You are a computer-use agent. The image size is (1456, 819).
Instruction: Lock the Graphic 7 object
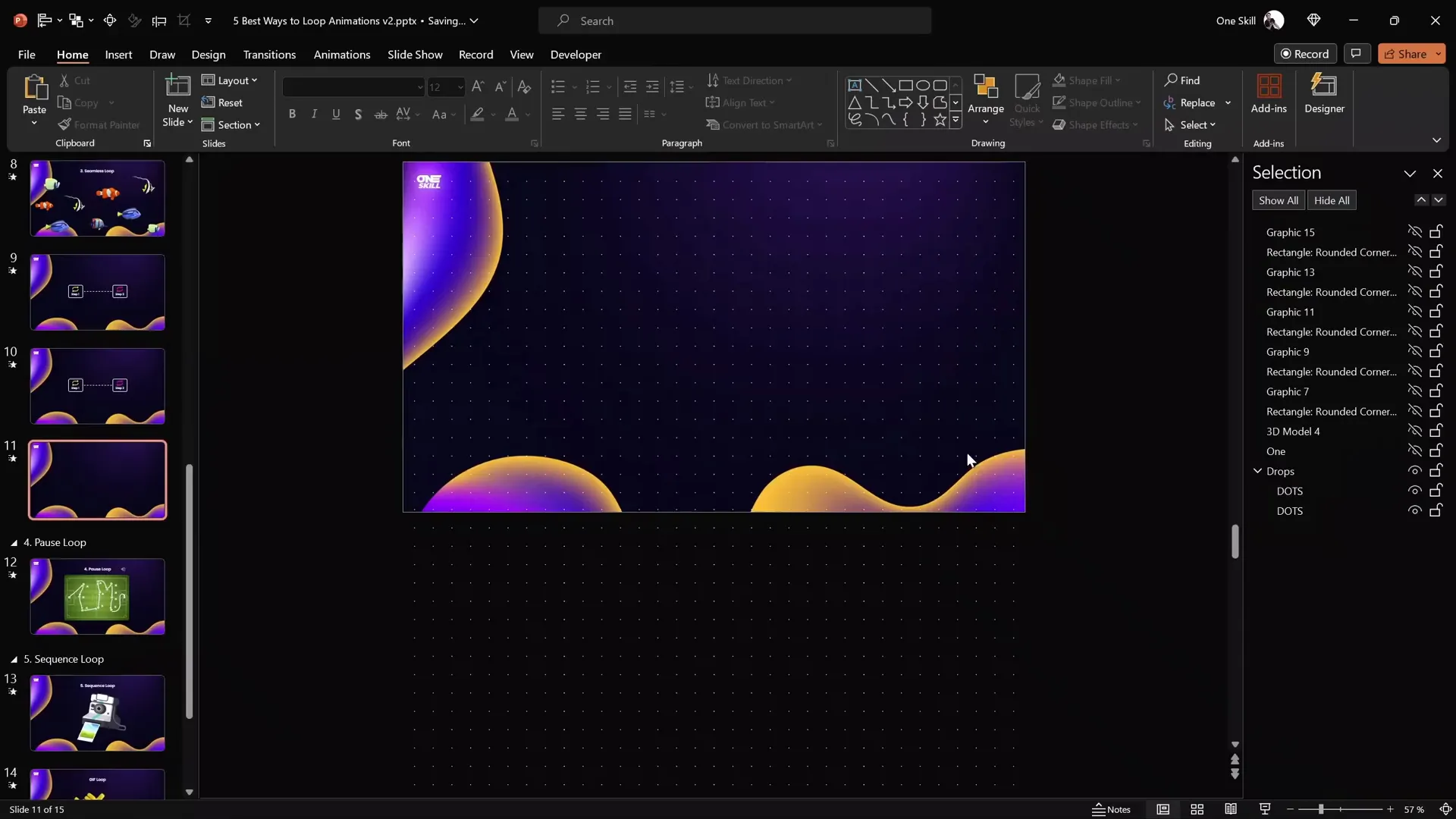[1436, 391]
